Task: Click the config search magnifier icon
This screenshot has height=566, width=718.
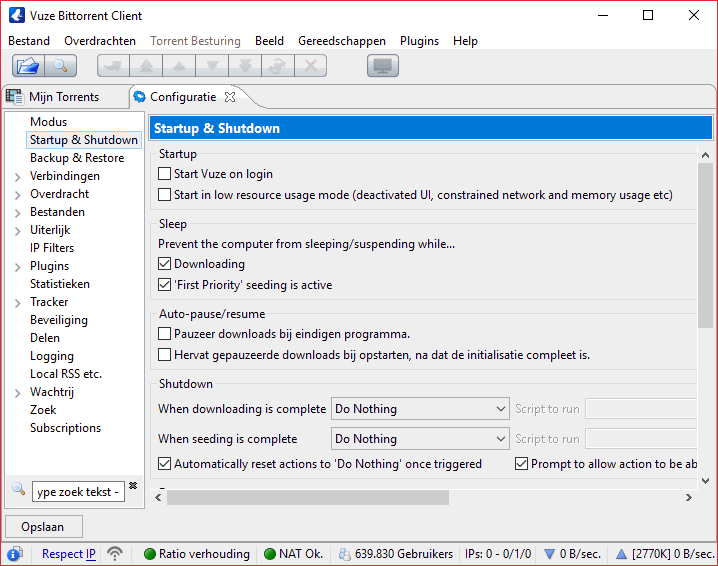Action: pos(18,489)
